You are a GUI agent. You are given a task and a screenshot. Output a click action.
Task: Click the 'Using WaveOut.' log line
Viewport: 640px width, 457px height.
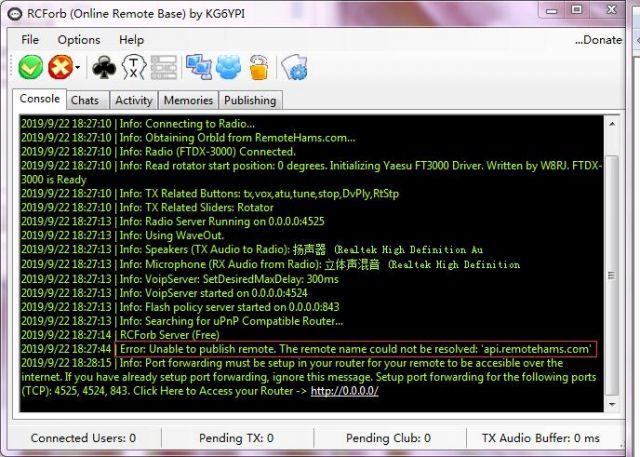pos(122,235)
